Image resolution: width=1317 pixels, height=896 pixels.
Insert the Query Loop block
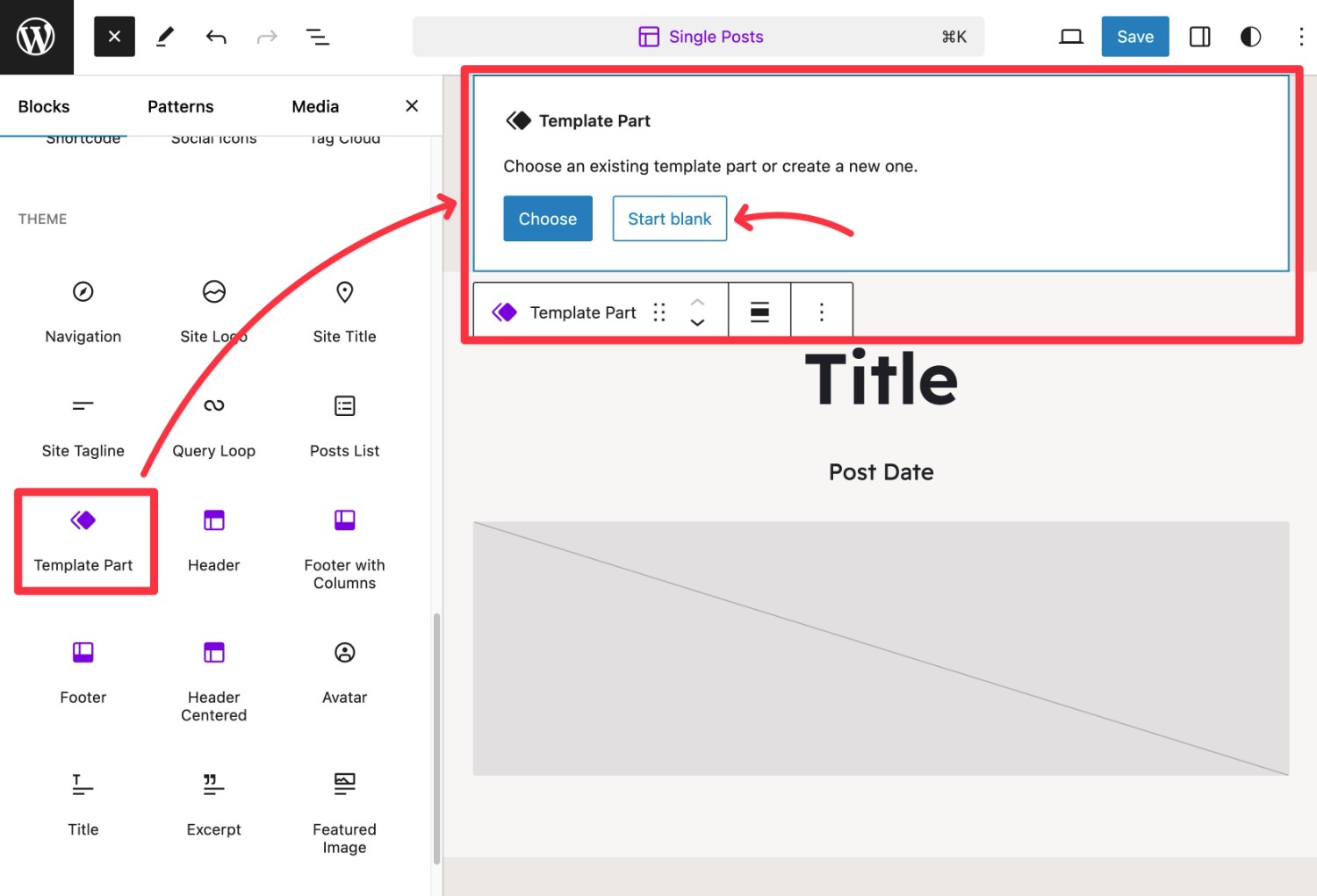(214, 426)
